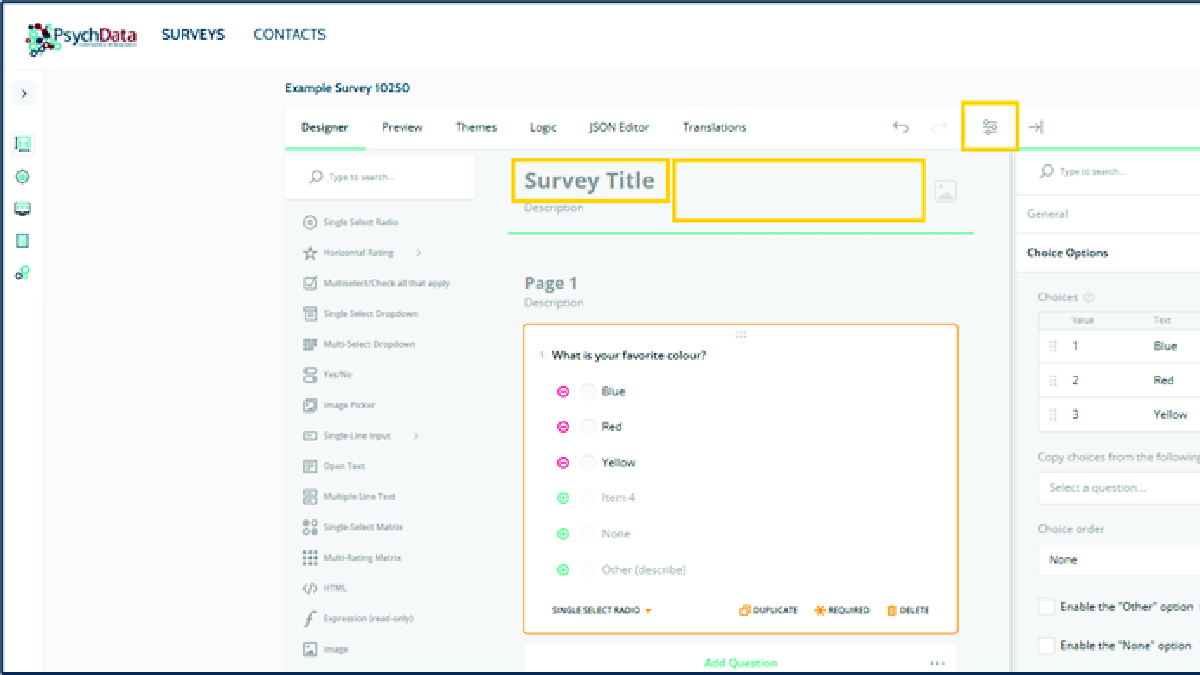Screen dimensions: 1200x675
Task: Open Copy choices Select a question dropdown
Action: [x=1118, y=488]
